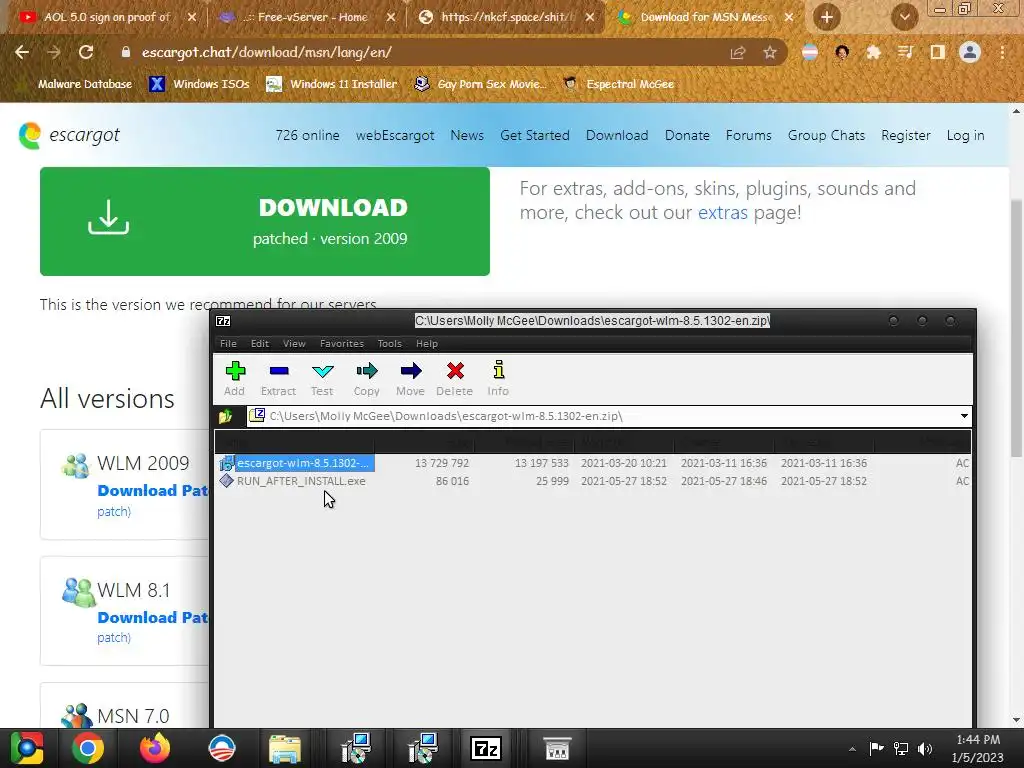
Task: Toggle the browser side panel
Action: 938,53
